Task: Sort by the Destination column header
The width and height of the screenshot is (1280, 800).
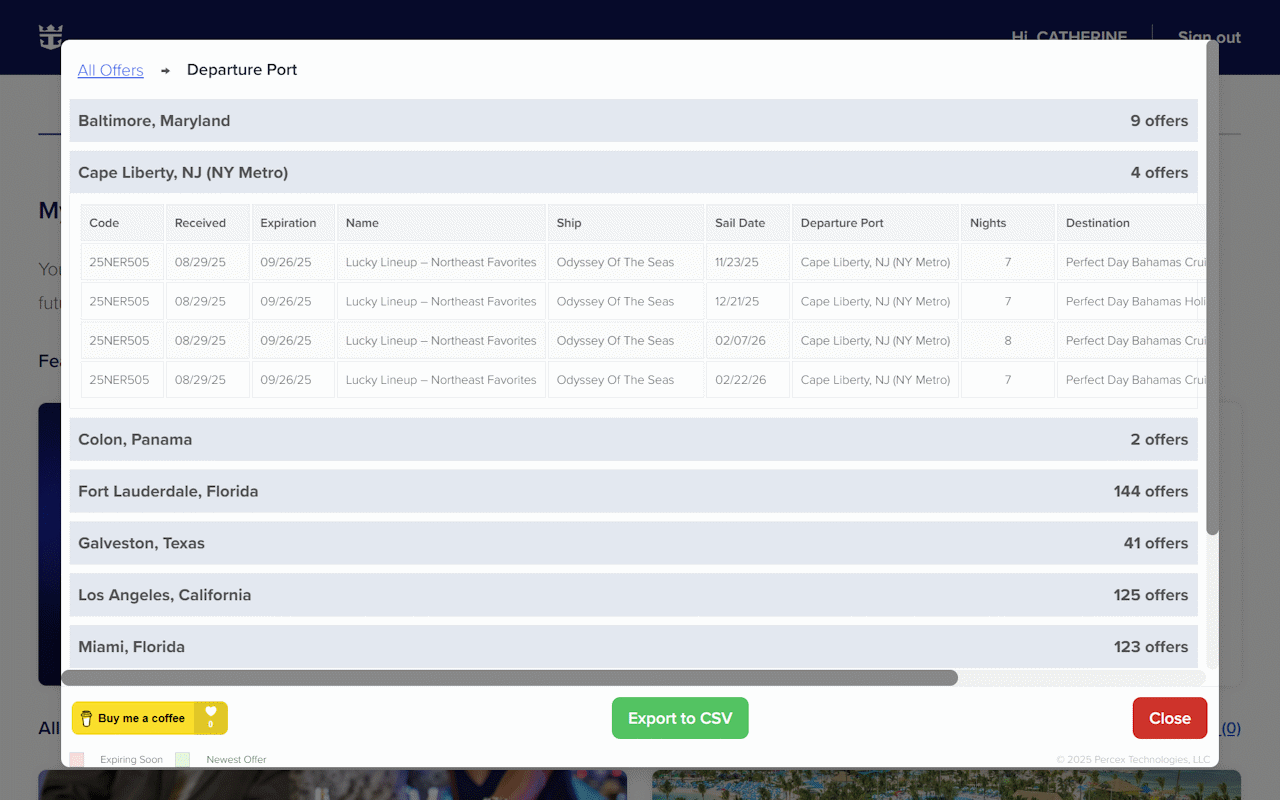Action: coord(1131,223)
